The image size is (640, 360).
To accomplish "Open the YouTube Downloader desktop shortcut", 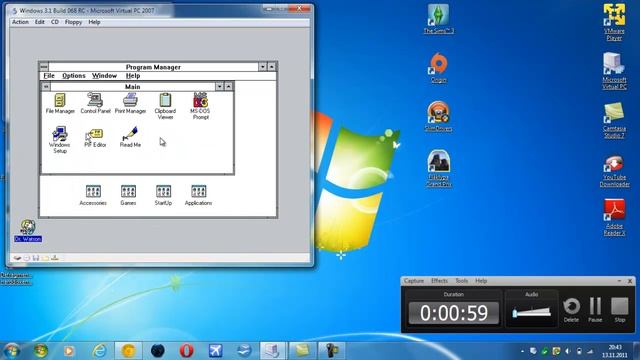I will (x=614, y=171).
